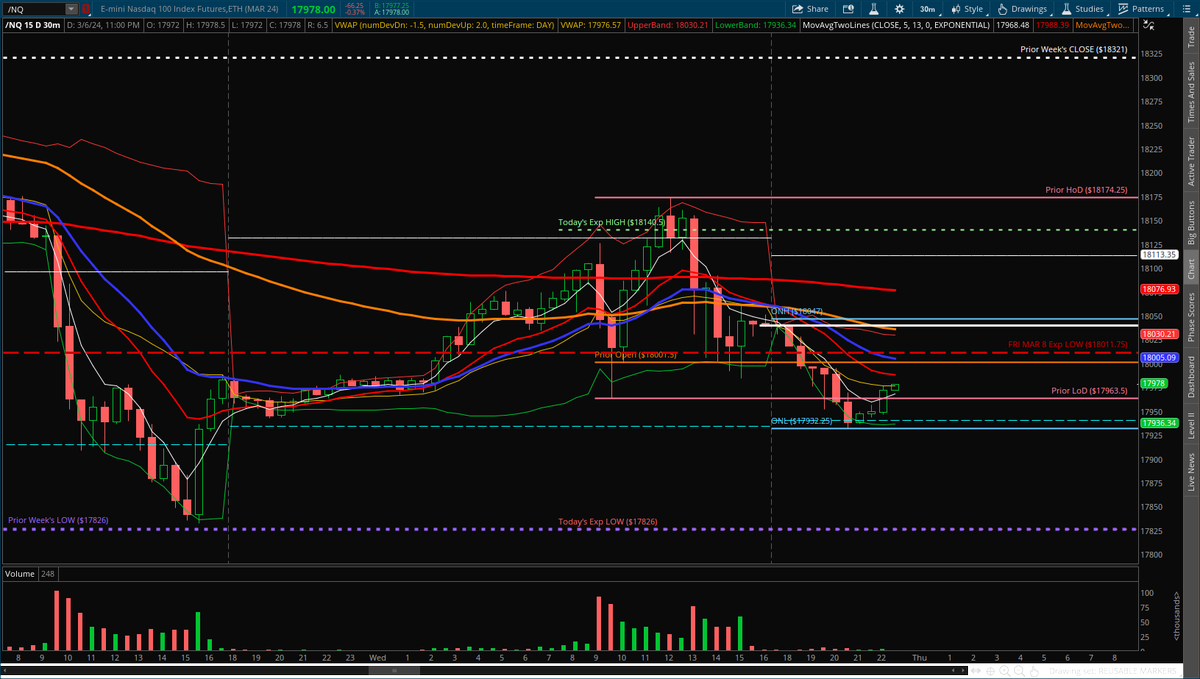
Task: Click the Share chart icon
Action: 797,8
